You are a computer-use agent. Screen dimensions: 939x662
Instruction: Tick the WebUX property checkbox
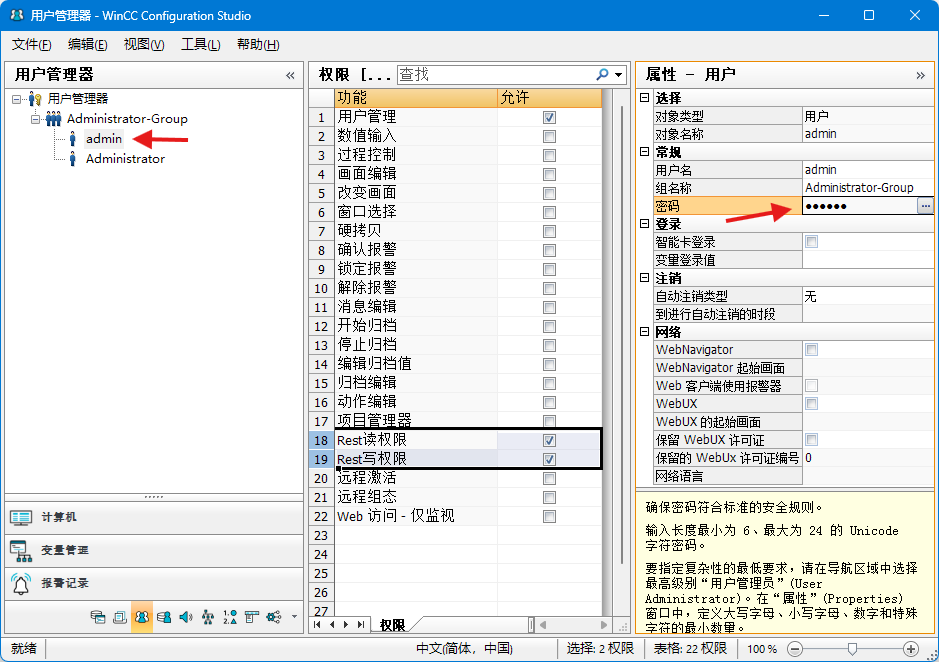pos(811,404)
